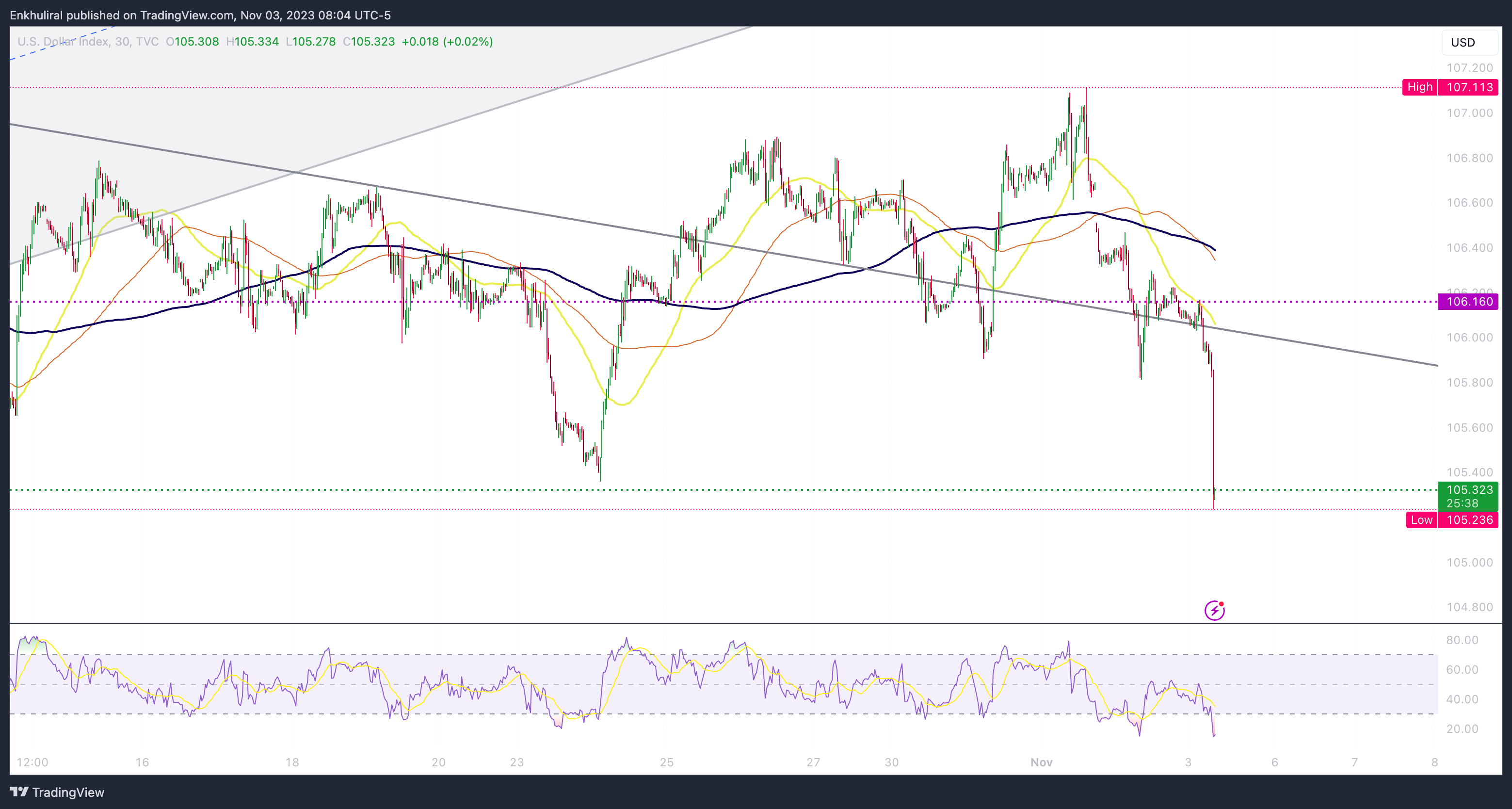Click the close value C105.323 in legend

(x=369, y=42)
